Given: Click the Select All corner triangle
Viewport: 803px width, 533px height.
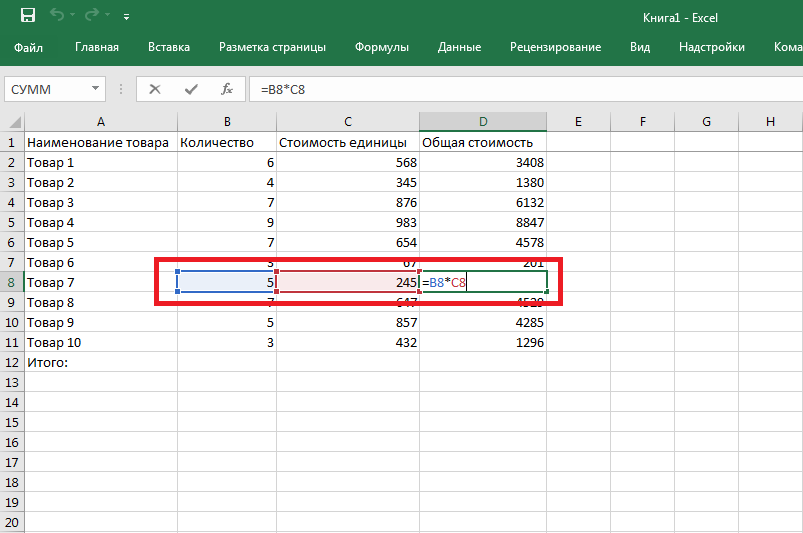Looking at the screenshot, I should 12,122.
